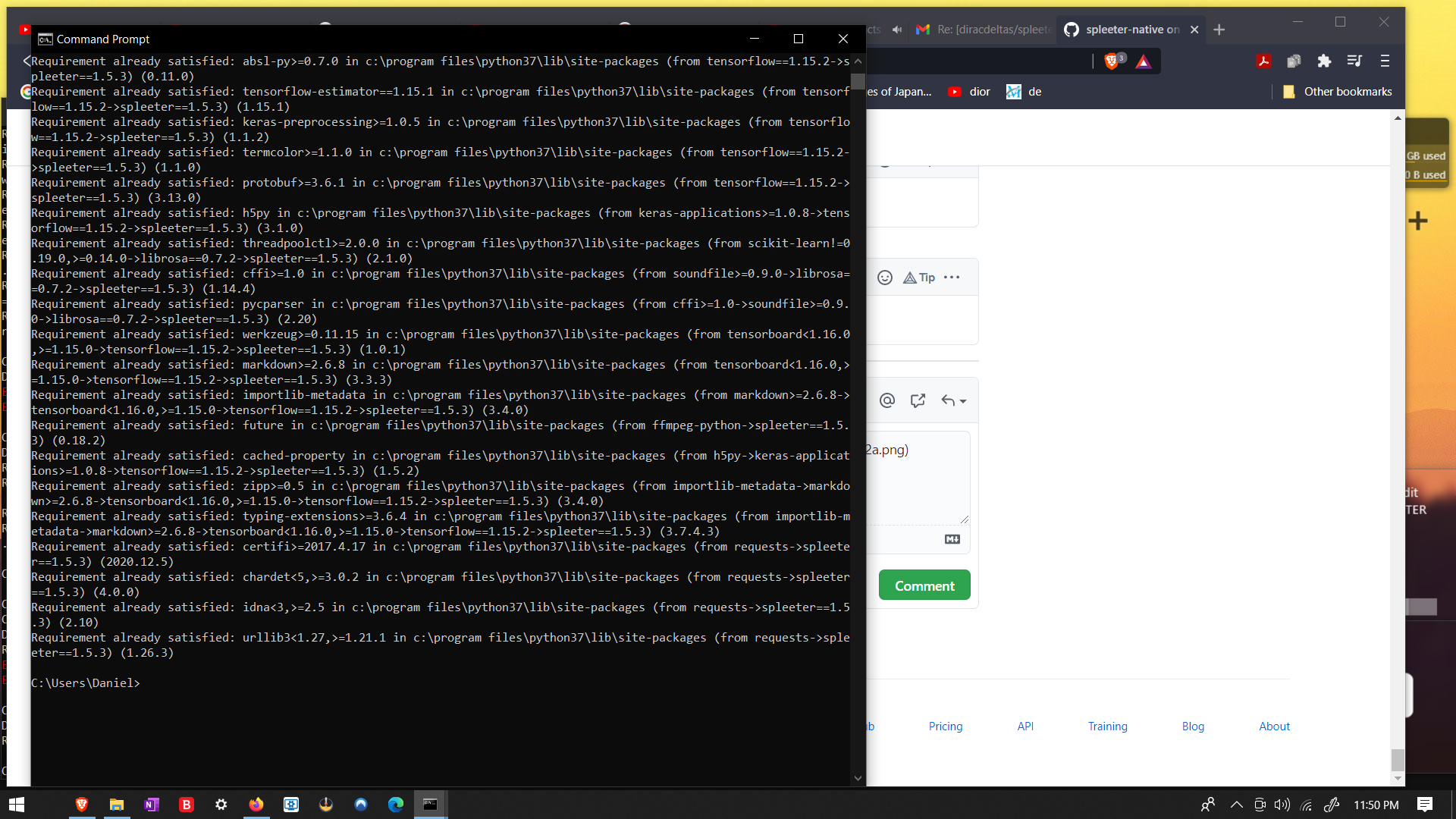1456x819 pixels.
Task: Click the Markdown supported icon below the comment box
Action: 952,538
